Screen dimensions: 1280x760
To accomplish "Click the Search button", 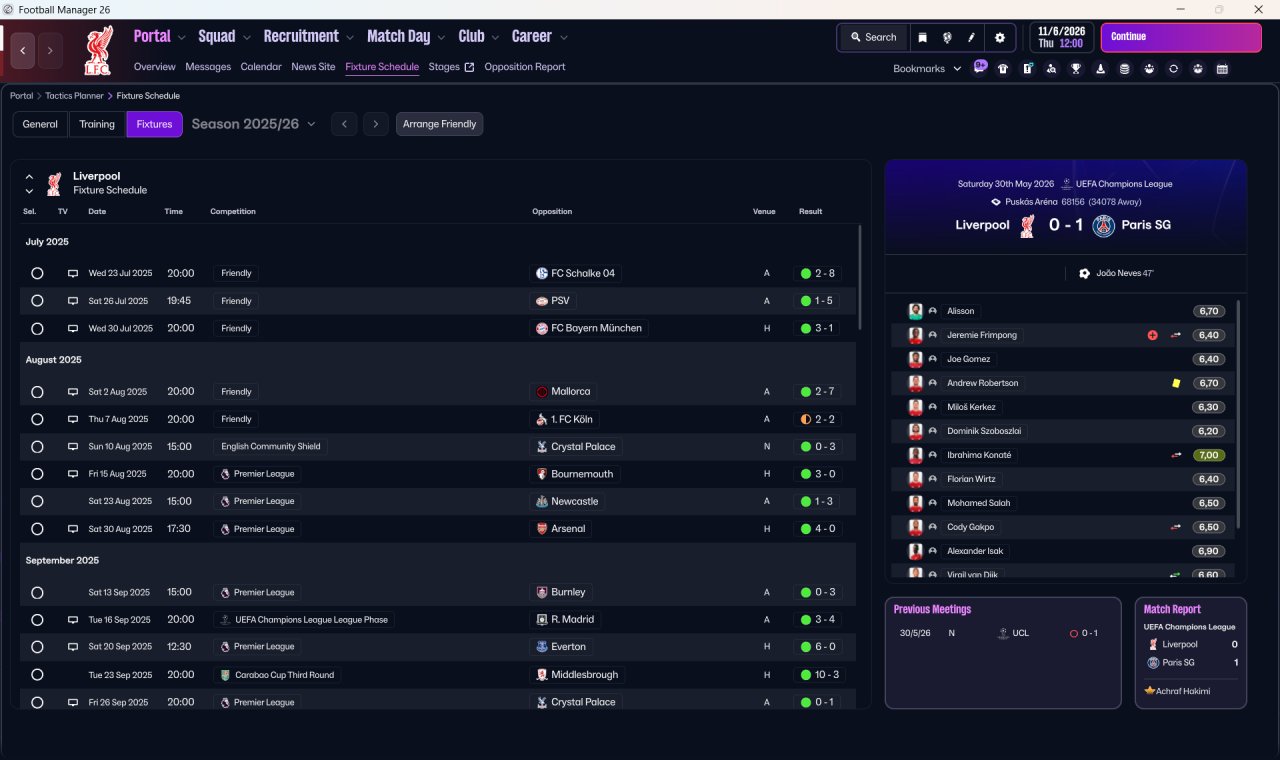I will [x=873, y=38].
